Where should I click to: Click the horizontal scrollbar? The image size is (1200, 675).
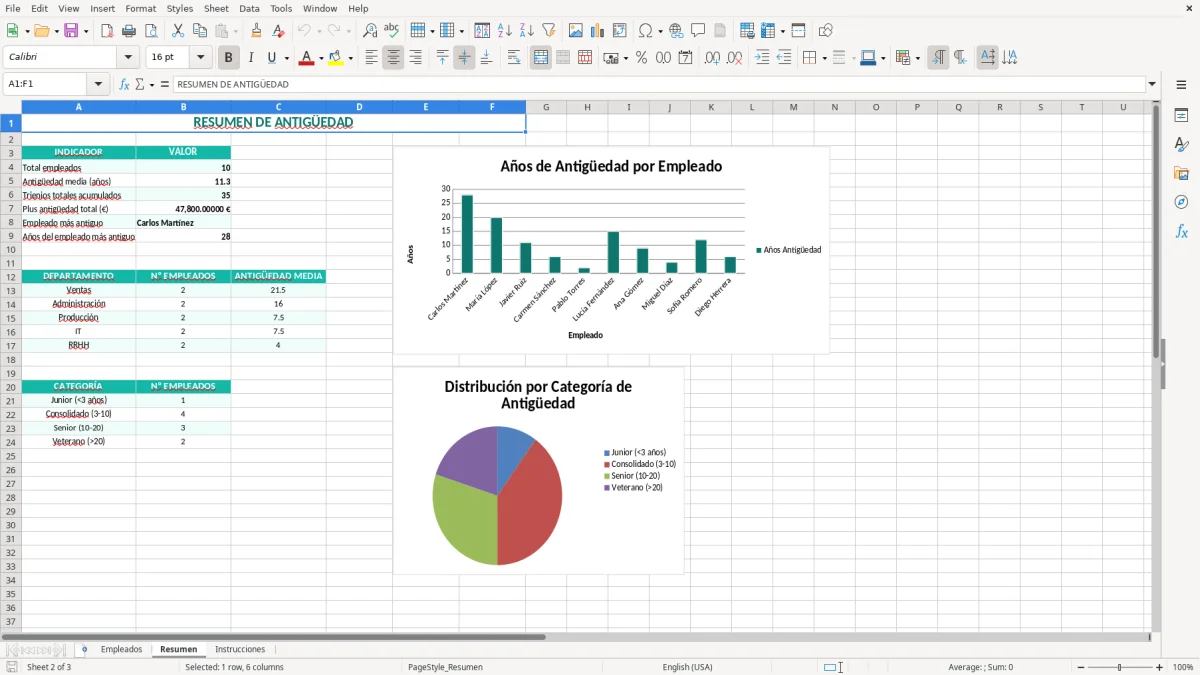click(274, 636)
